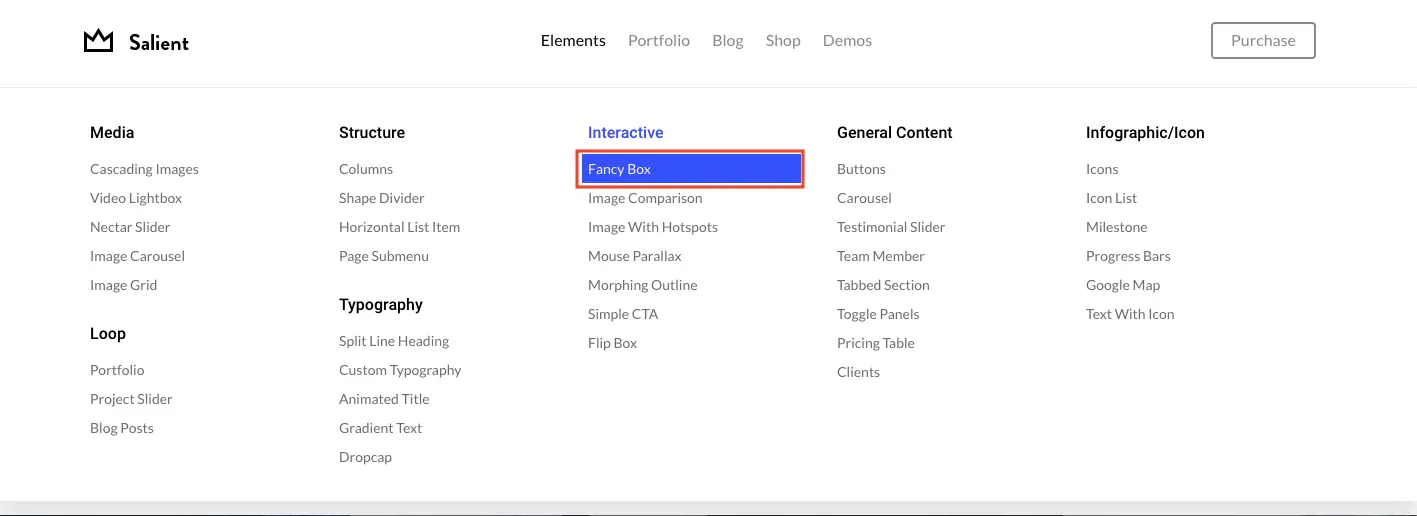Screen dimensions: 1417x516
Task: Open Video Lightbox element
Action: click(136, 198)
